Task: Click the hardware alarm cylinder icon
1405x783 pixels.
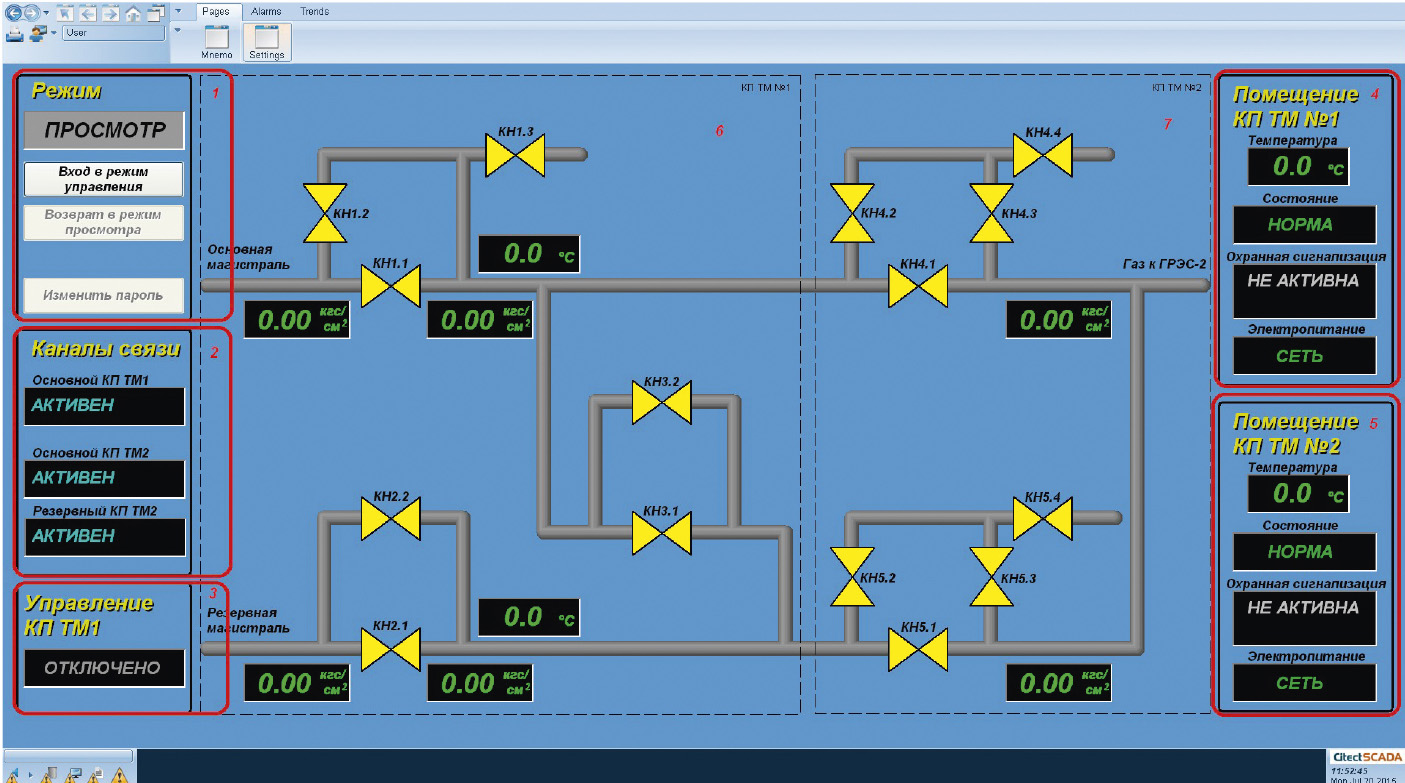Action: coord(51,774)
